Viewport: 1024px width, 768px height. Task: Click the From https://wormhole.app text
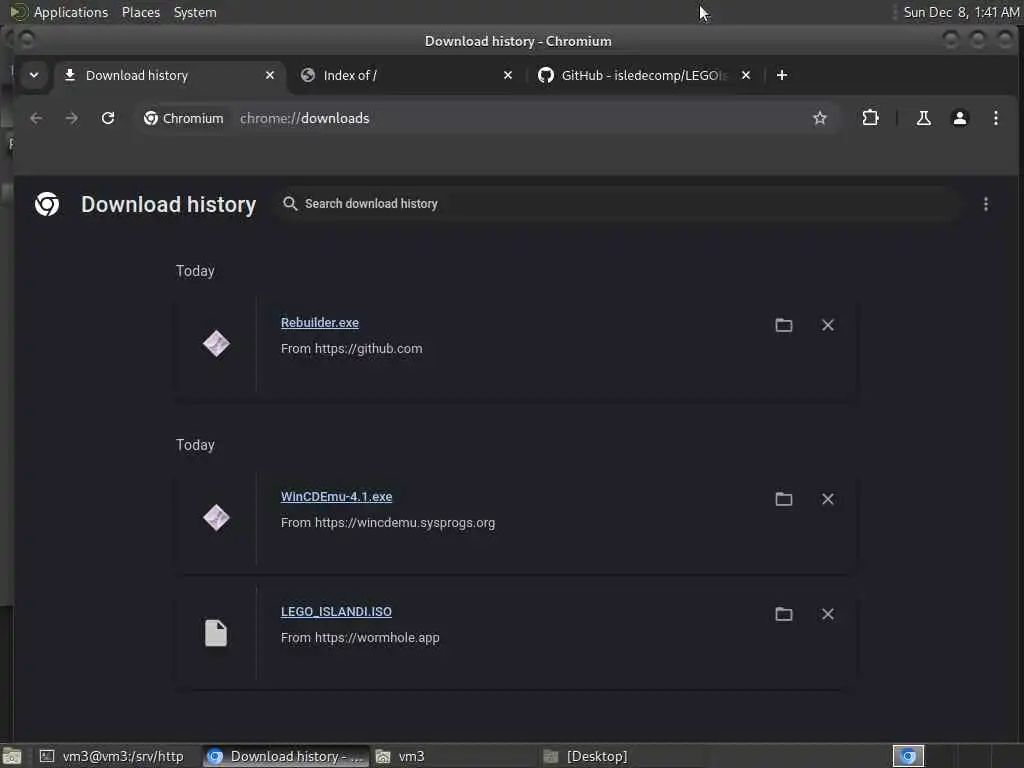coord(360,638)
